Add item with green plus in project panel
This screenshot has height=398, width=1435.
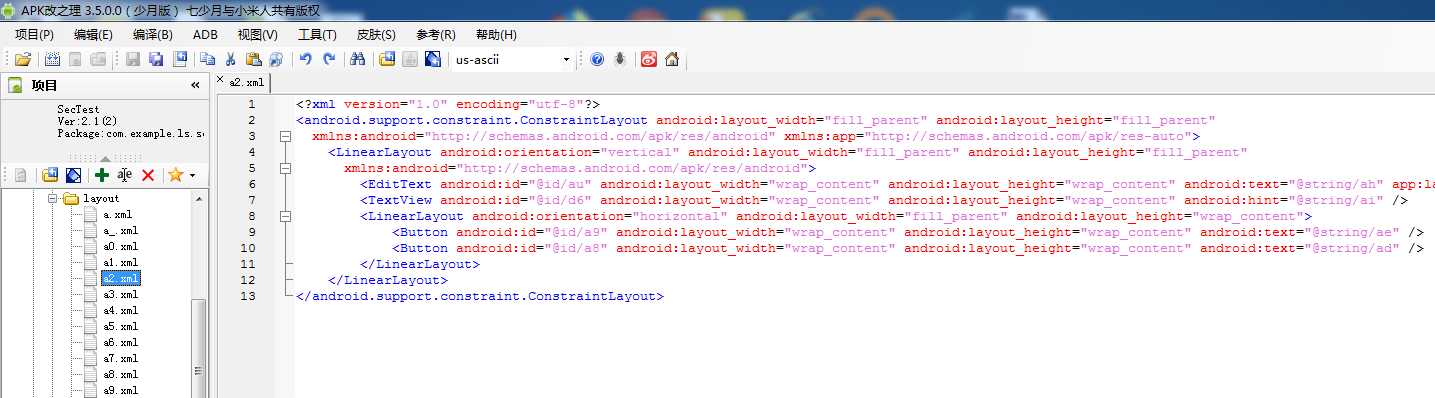click(x=102, y=175)
